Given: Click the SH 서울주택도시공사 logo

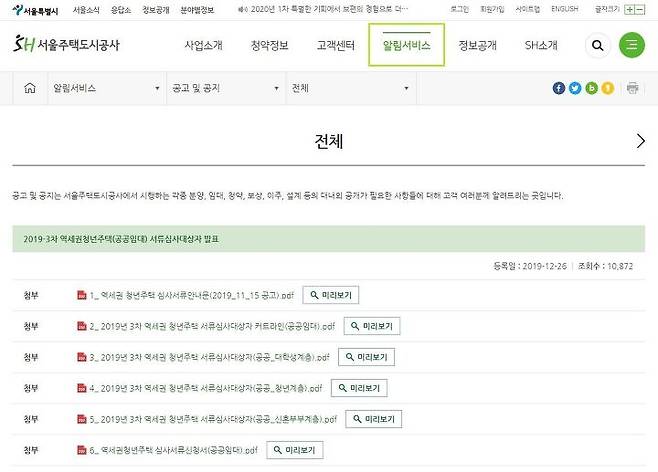Looking at the screenshot, I should click(66, 44).
